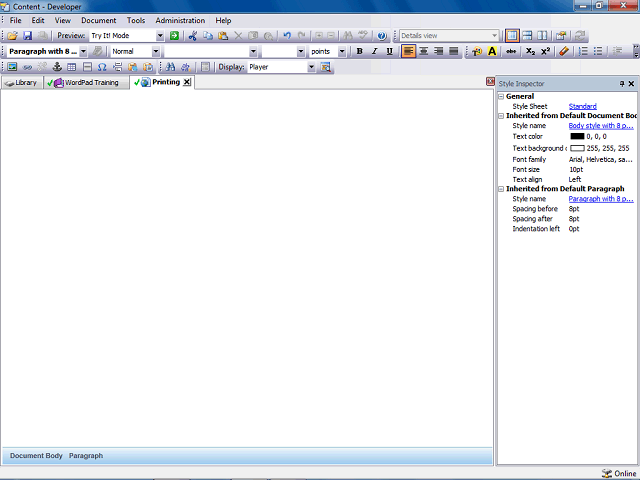
Task: Open the Administration menu
Action: coord(180,20)
